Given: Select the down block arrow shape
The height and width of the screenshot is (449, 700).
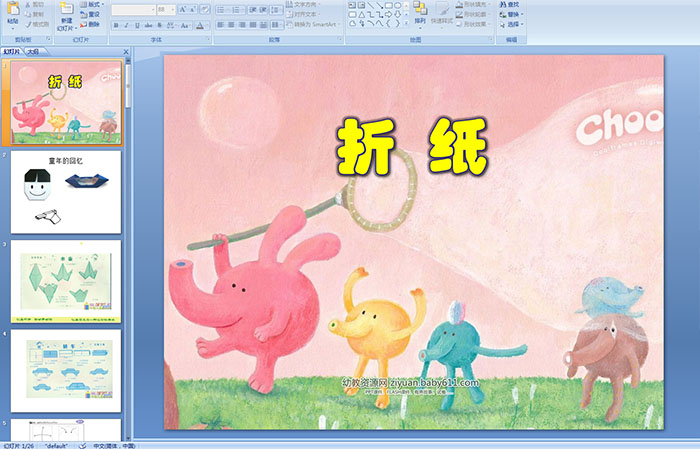Looking at the screenshot, I should tap(398, 15).
